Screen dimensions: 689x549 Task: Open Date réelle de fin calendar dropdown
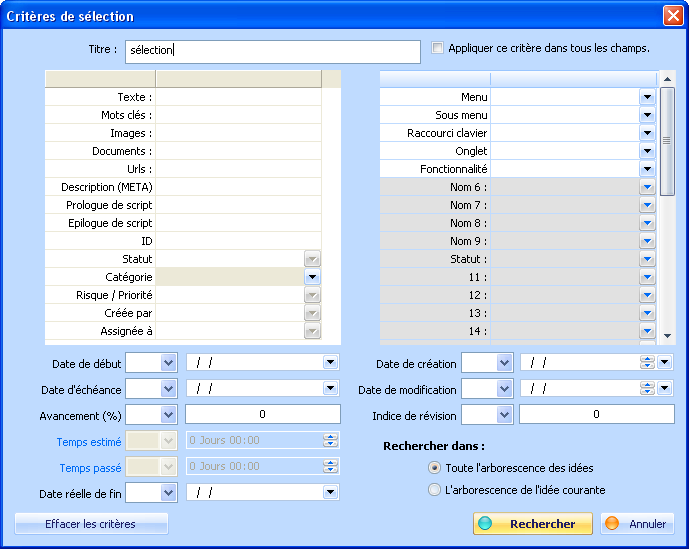pyautogui.click(x=330, y=492)
